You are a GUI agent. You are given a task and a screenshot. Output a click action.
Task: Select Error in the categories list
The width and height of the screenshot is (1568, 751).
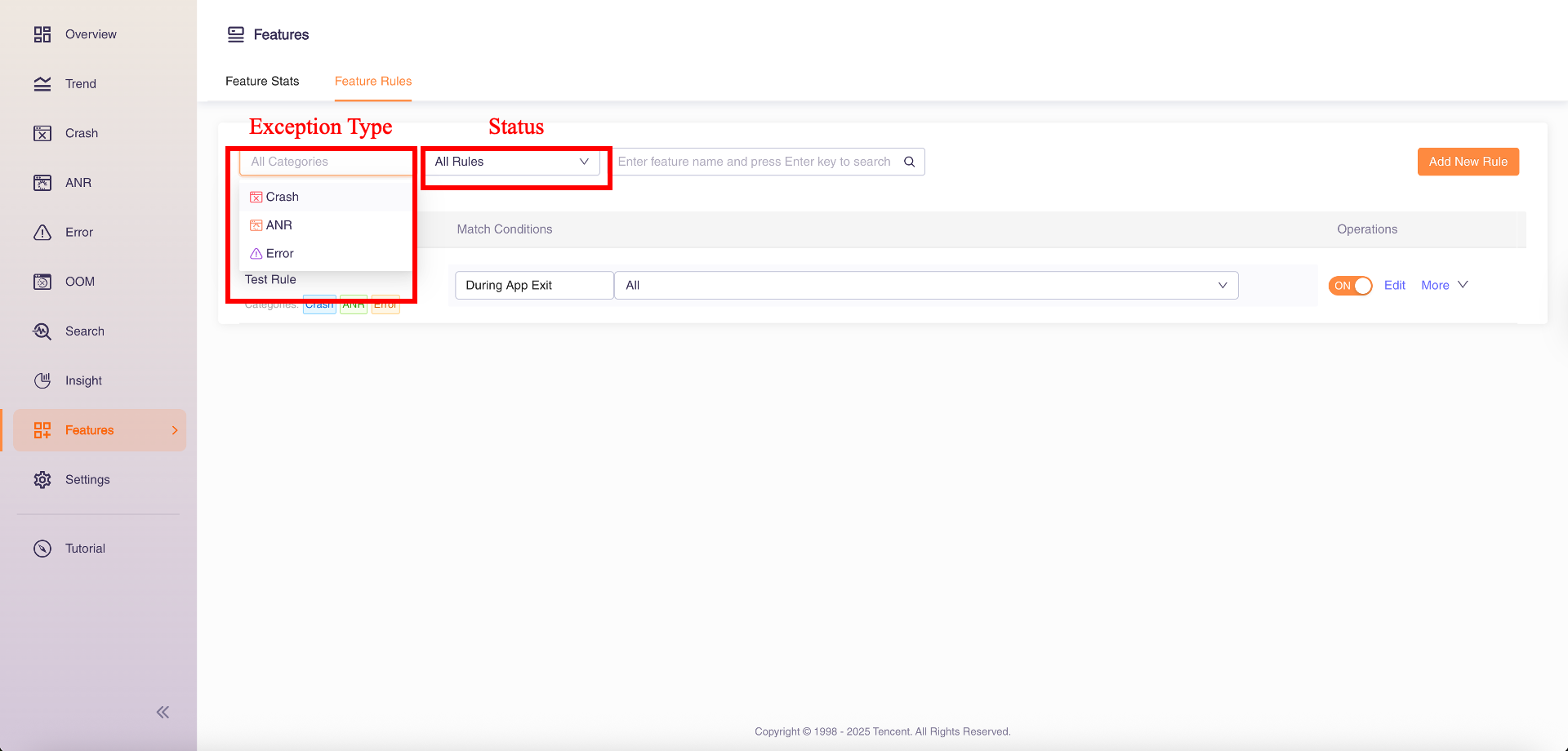tap(279, 254)
